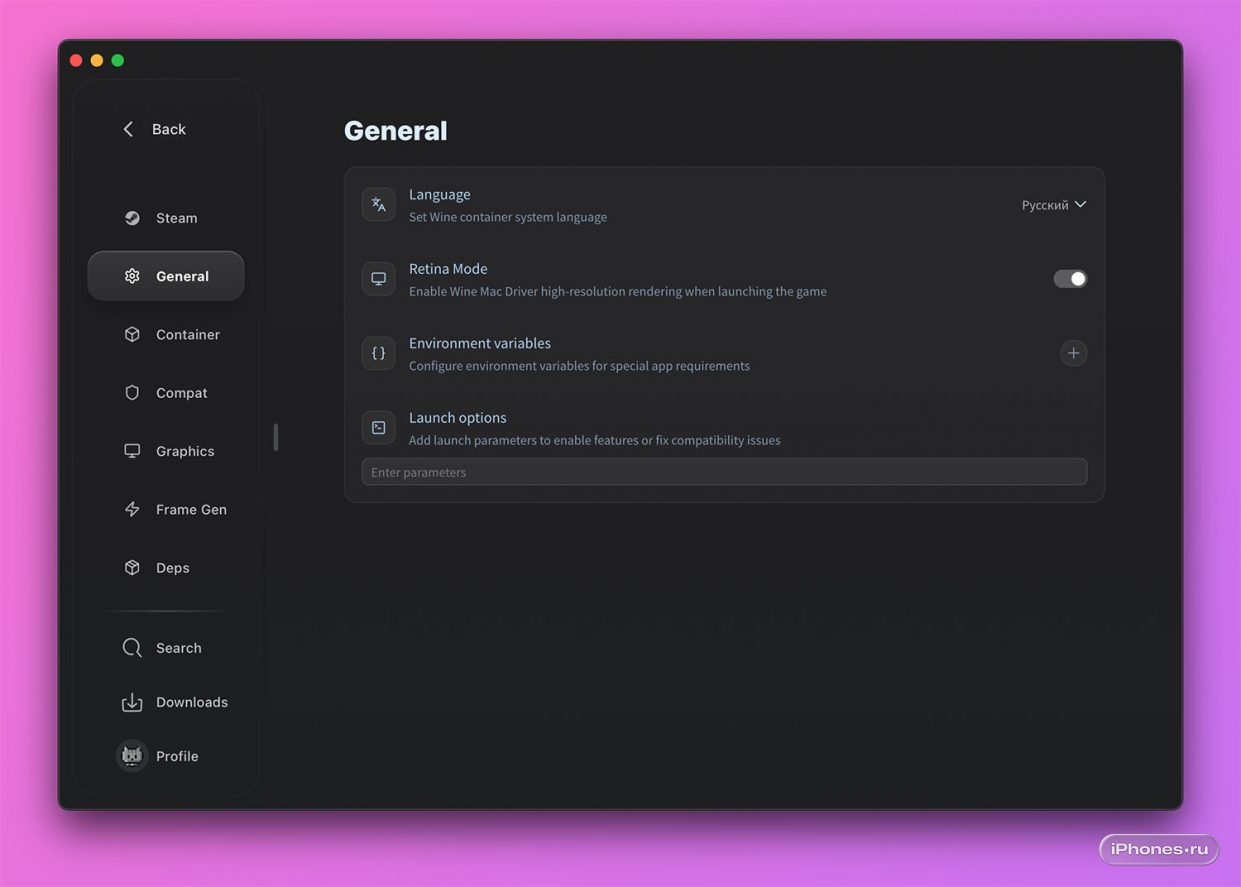Open the Graphics settings section
Image resolution: width=1241 pixels, height=887 pixels.
[x=166, y=451]
